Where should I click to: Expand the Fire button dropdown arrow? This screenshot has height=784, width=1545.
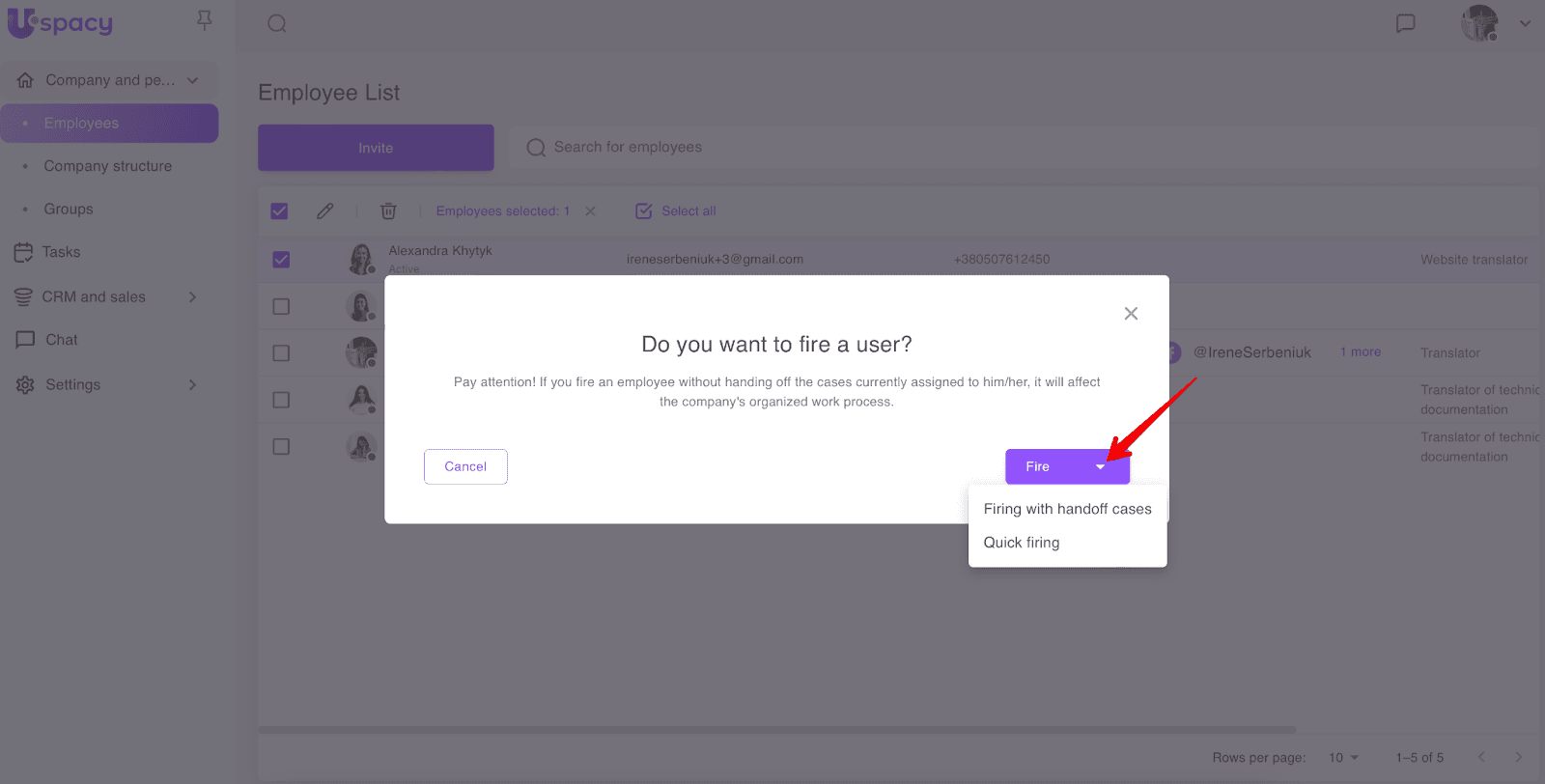(x=1100, y=467)
